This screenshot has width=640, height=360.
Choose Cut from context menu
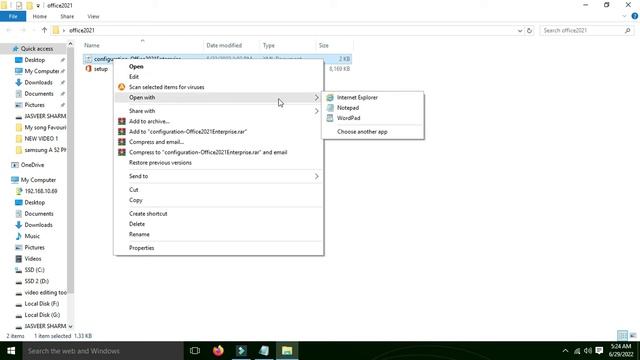[x=133, y=190]
